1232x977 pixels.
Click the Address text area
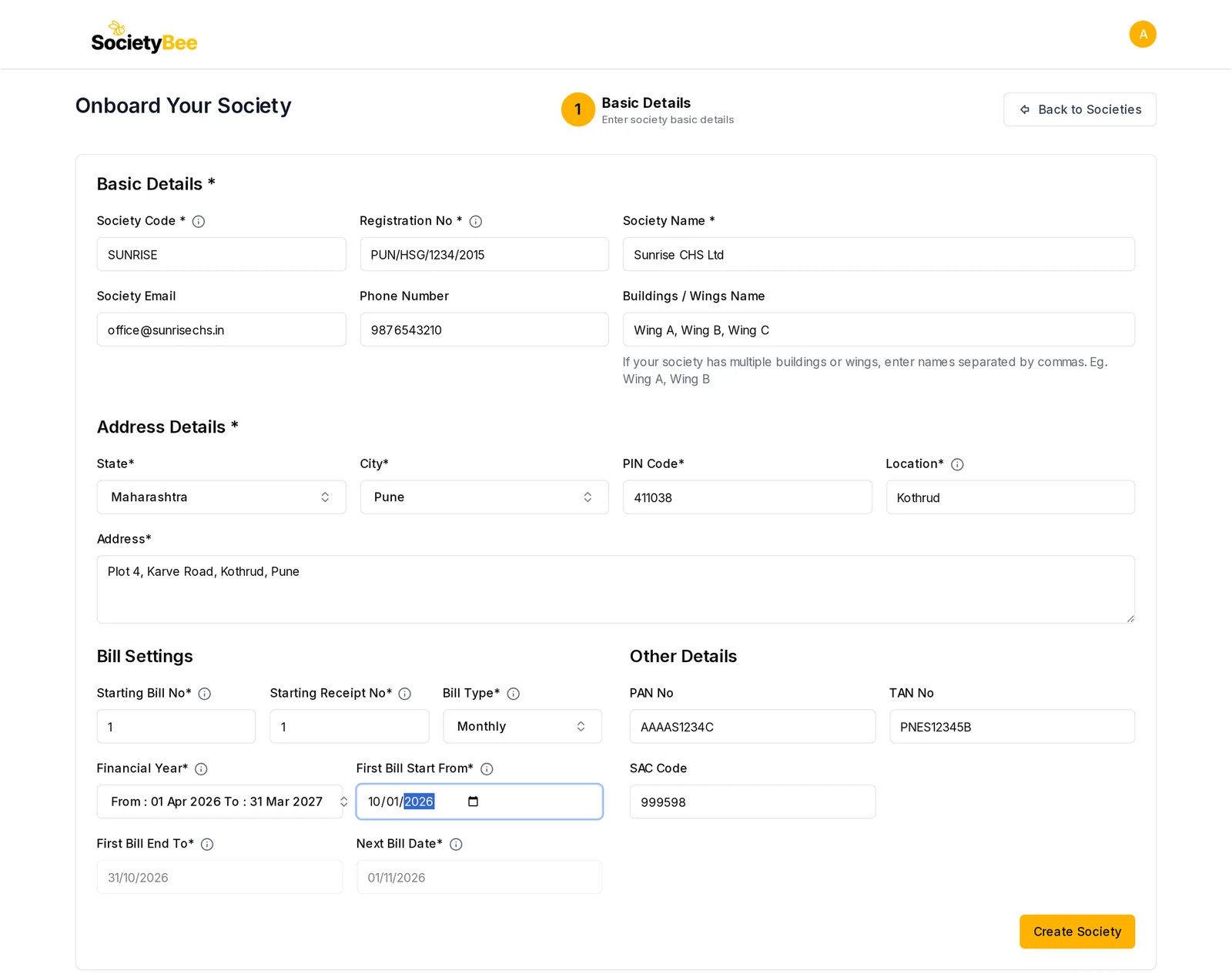[615, 590]
